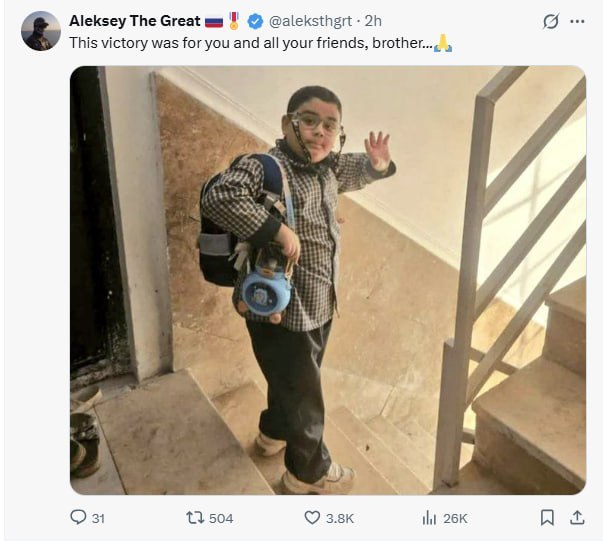Click the blue verified badge

pyautogui.click(x=255, y=21)
